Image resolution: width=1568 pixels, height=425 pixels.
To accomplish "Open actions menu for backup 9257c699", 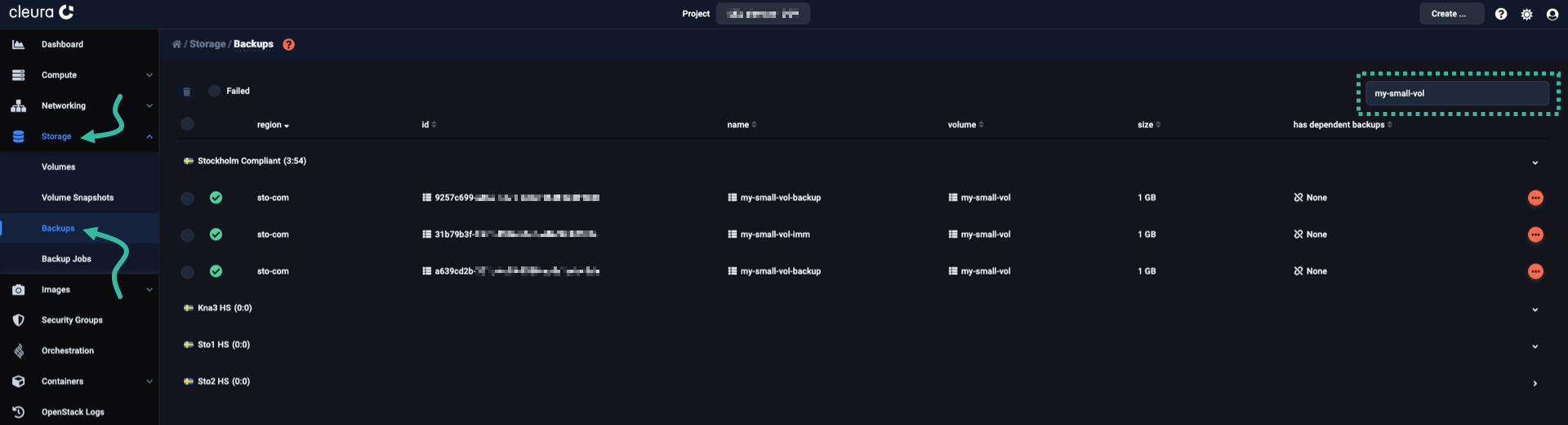I will tap(1535, 198).
